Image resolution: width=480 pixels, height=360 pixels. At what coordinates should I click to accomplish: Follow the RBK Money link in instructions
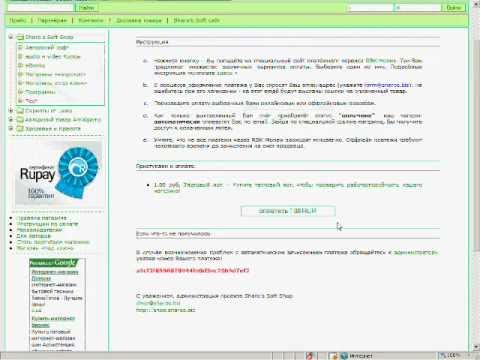(x=381, y=61)
